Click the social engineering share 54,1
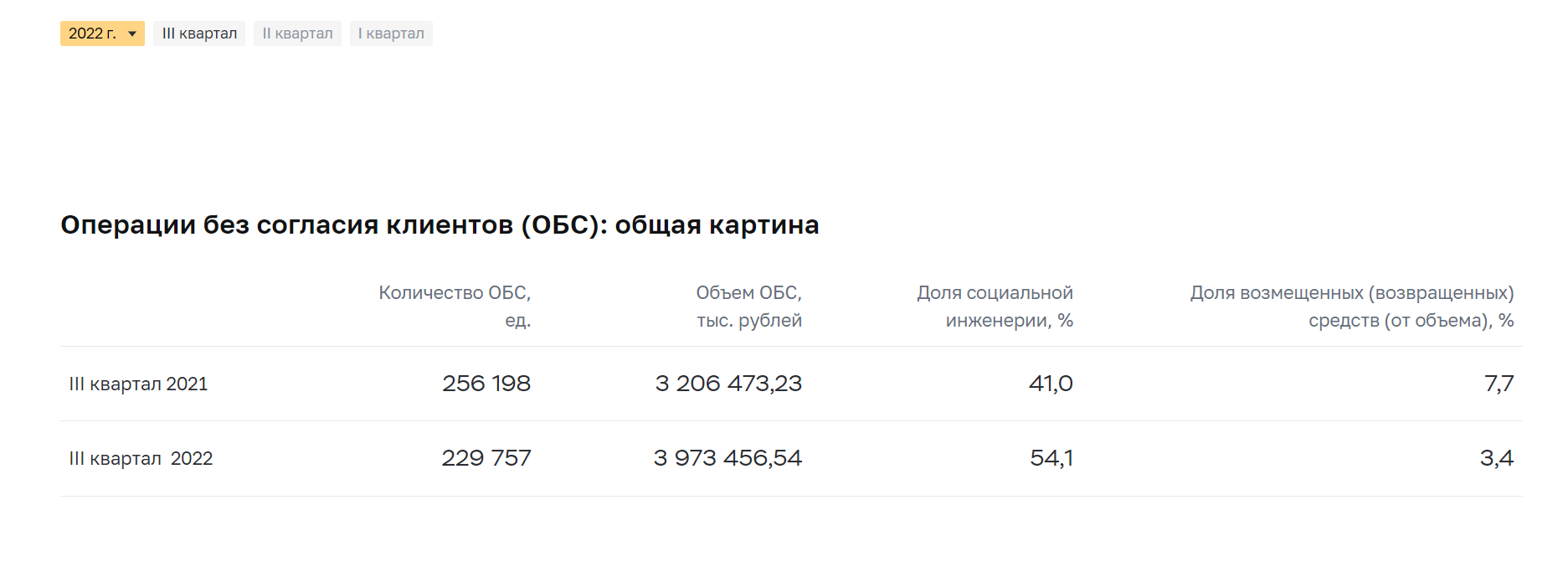This screenshot has height=567, width=1568. (1051, 458)
